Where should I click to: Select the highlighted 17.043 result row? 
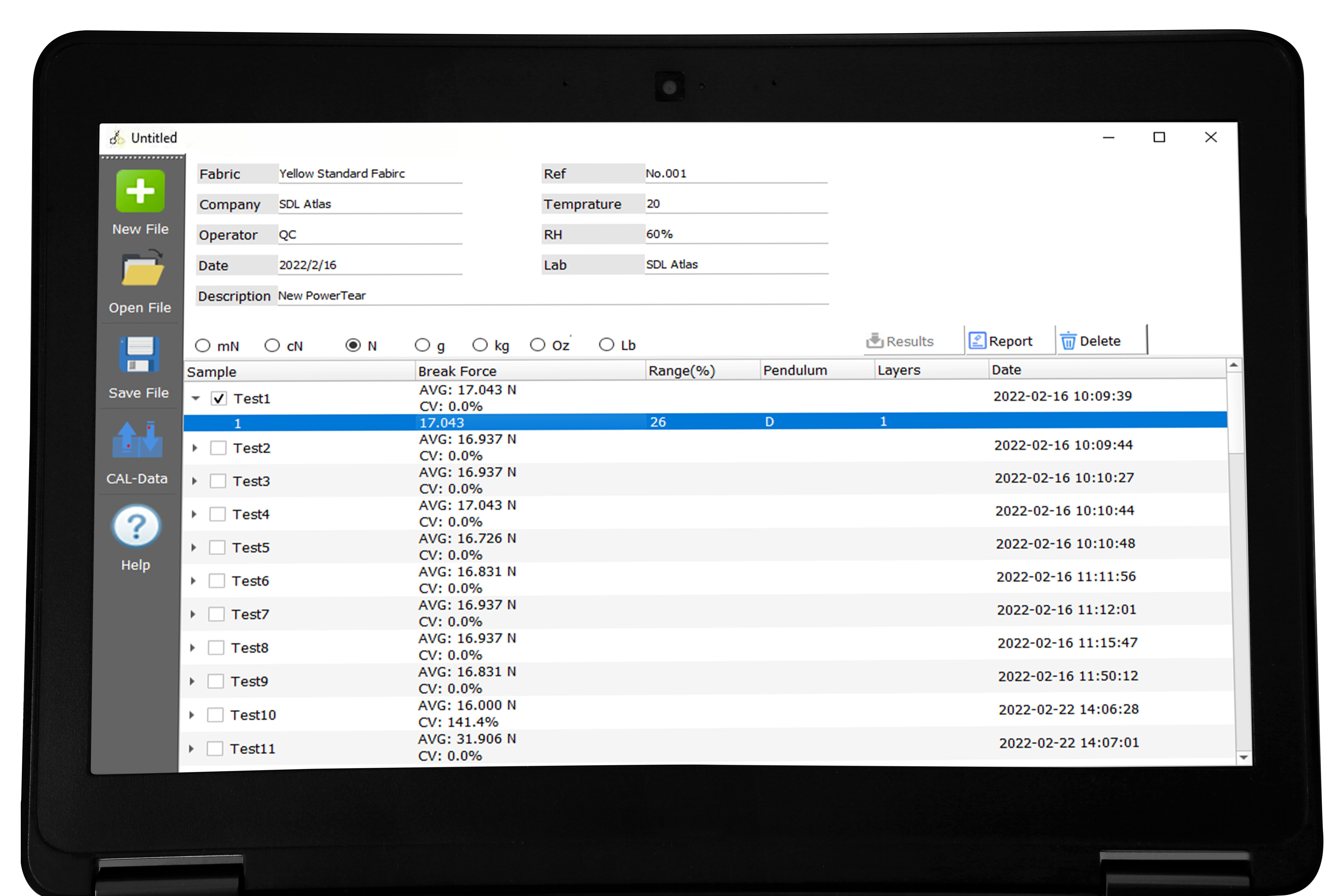705,422
